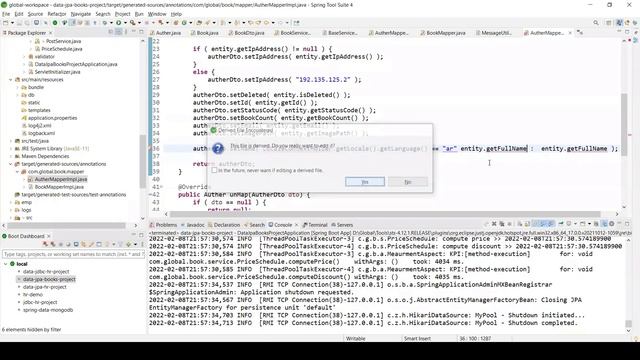Viewport: 640px width, 360px height.
Task: Click the New Java Class green icon
Action: tap(184, 23)
